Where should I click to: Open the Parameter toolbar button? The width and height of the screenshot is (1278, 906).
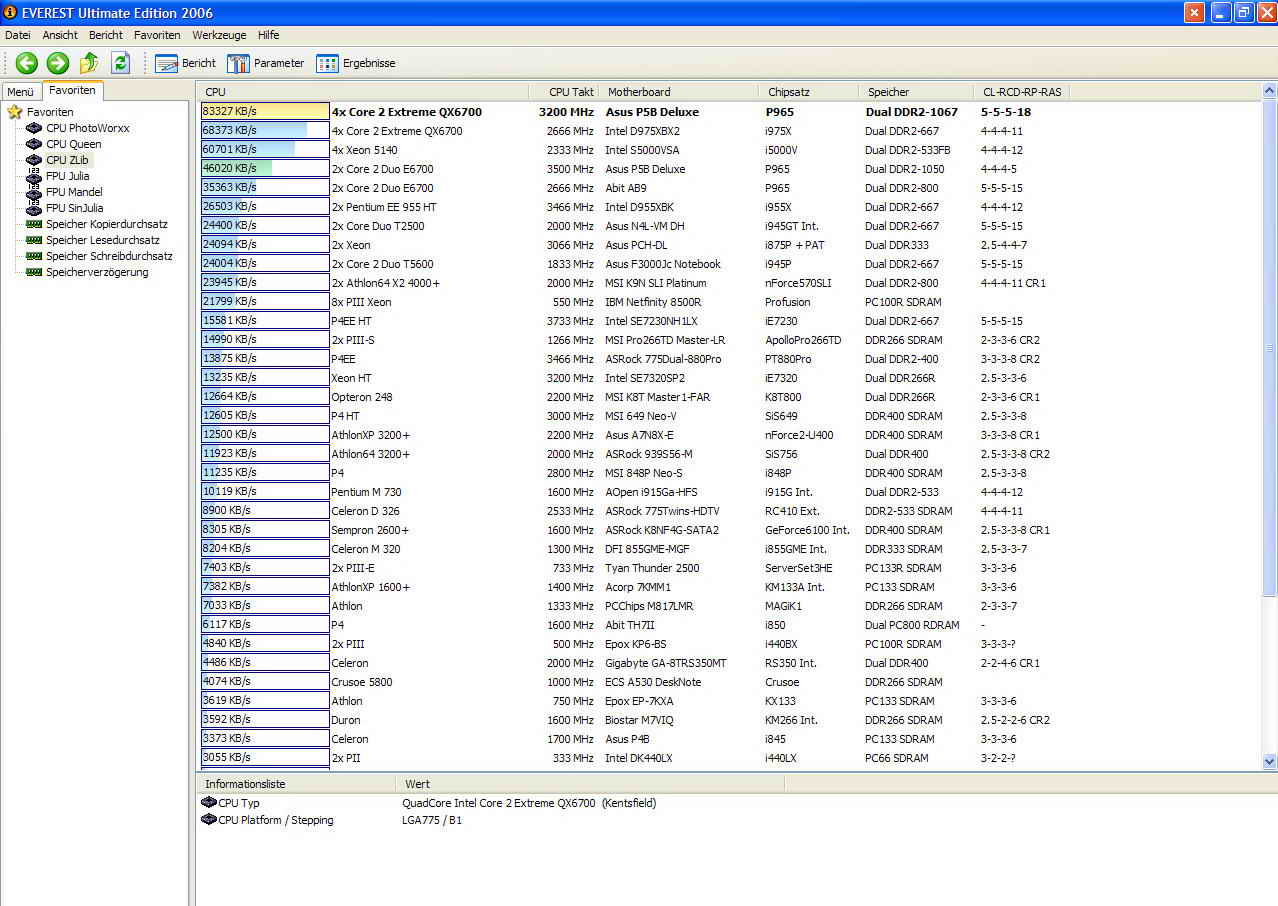(266, 63)
